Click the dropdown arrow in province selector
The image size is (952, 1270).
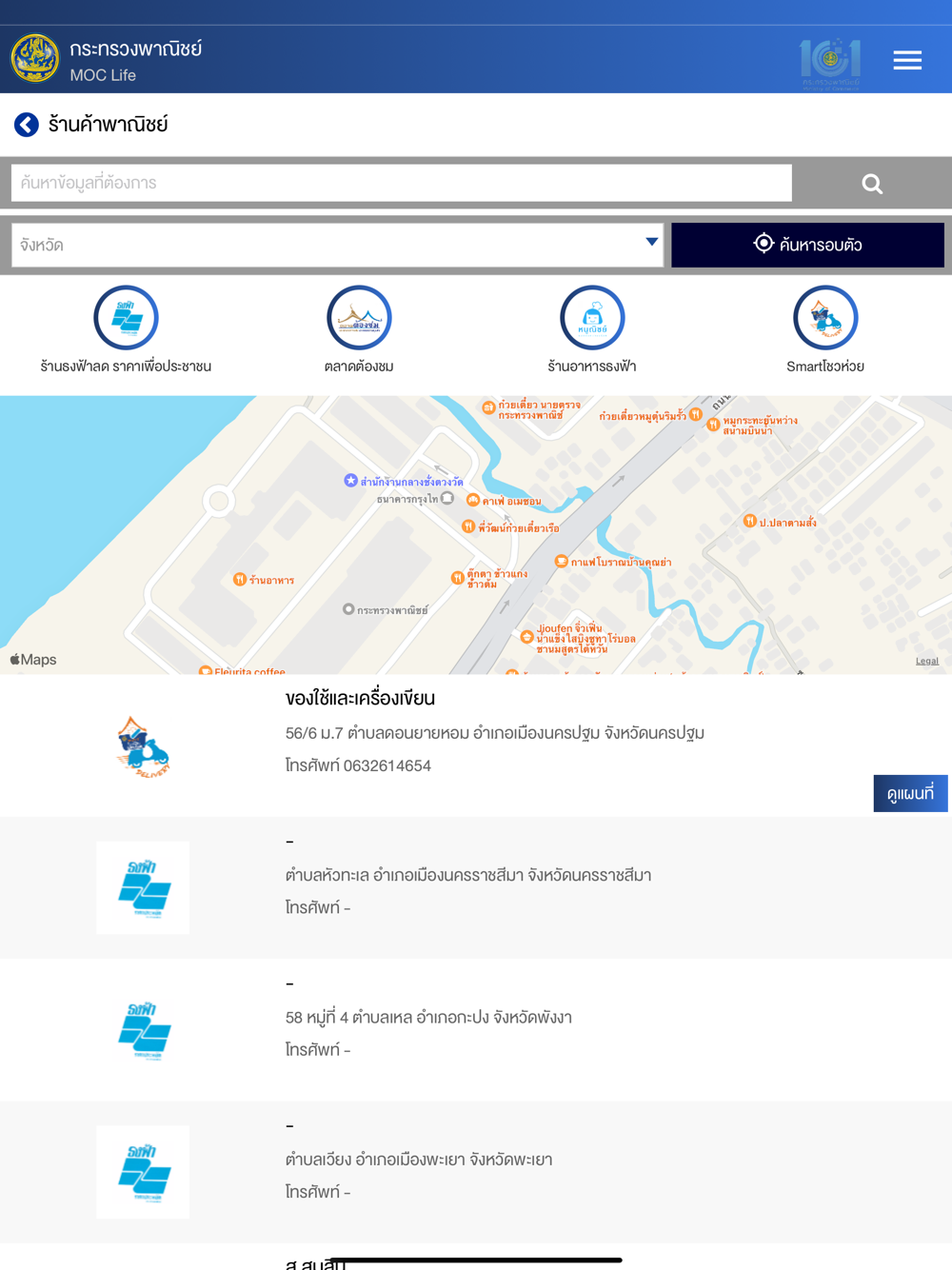pos(652,242)
